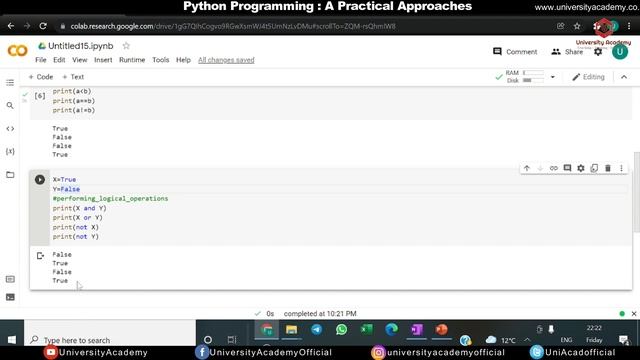The width and height of the screenshot is (640, 360).
Task: Delete the current cell
Action: [x=608, y=168]
